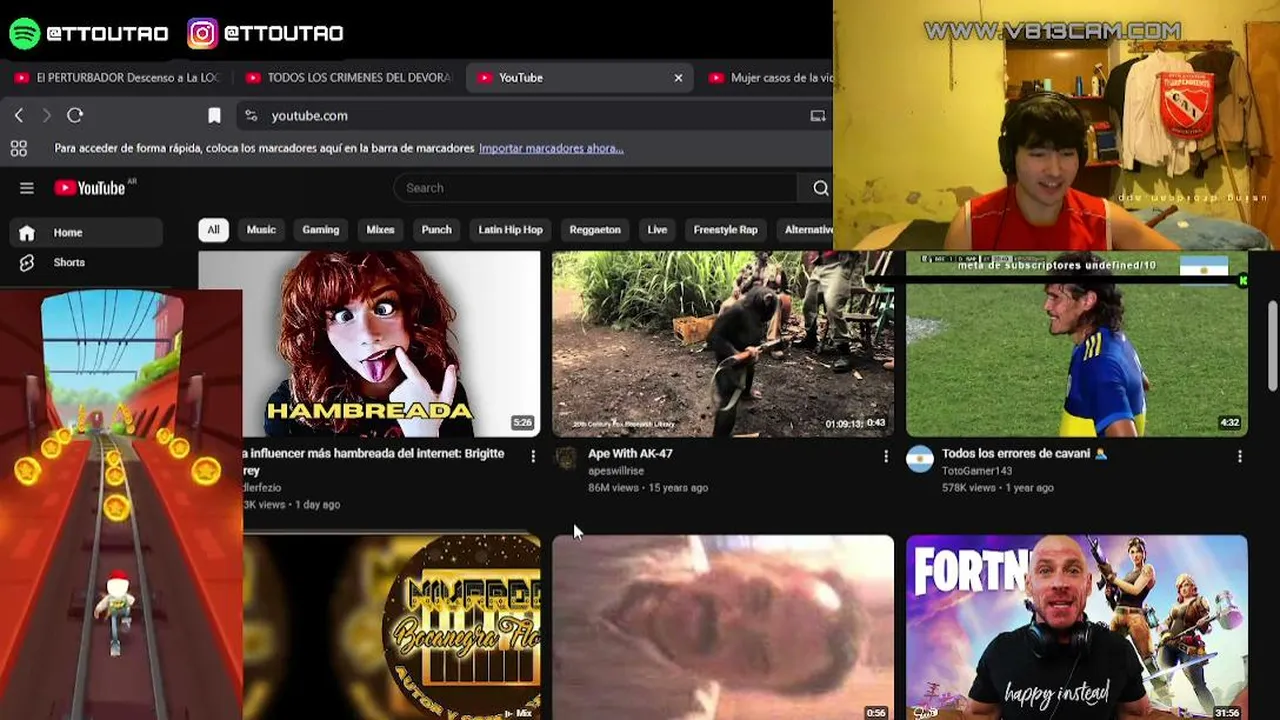
Task: Select the Music filter chip
Action: 261,230
